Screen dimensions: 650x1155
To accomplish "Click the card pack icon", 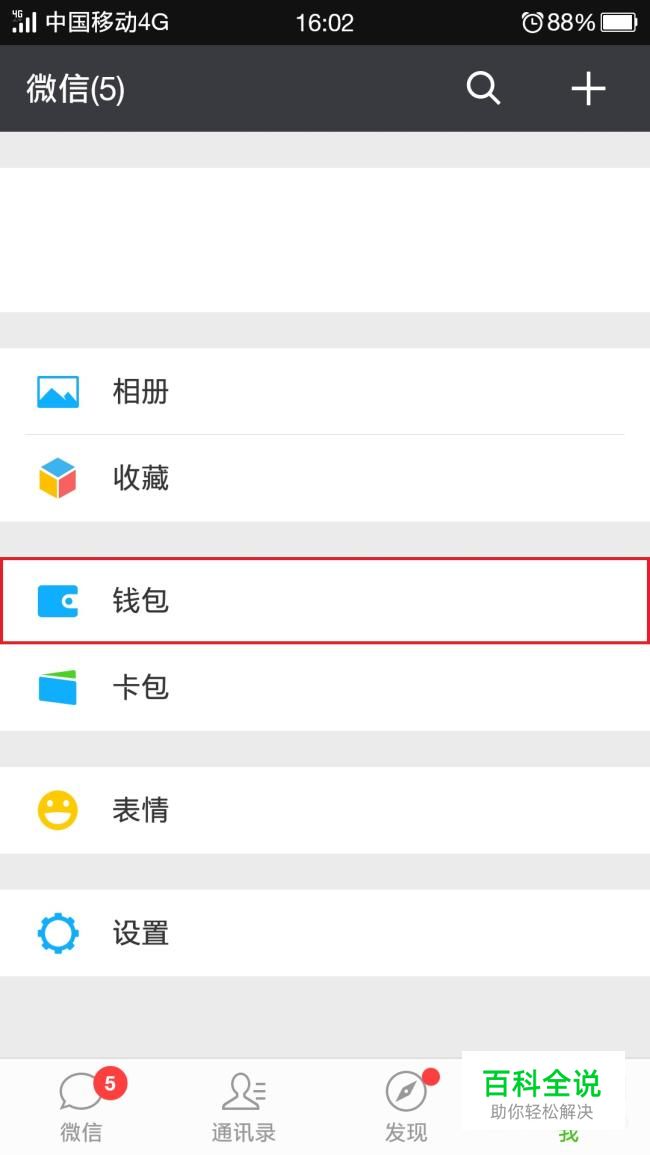I will click(x=58, y=688).
